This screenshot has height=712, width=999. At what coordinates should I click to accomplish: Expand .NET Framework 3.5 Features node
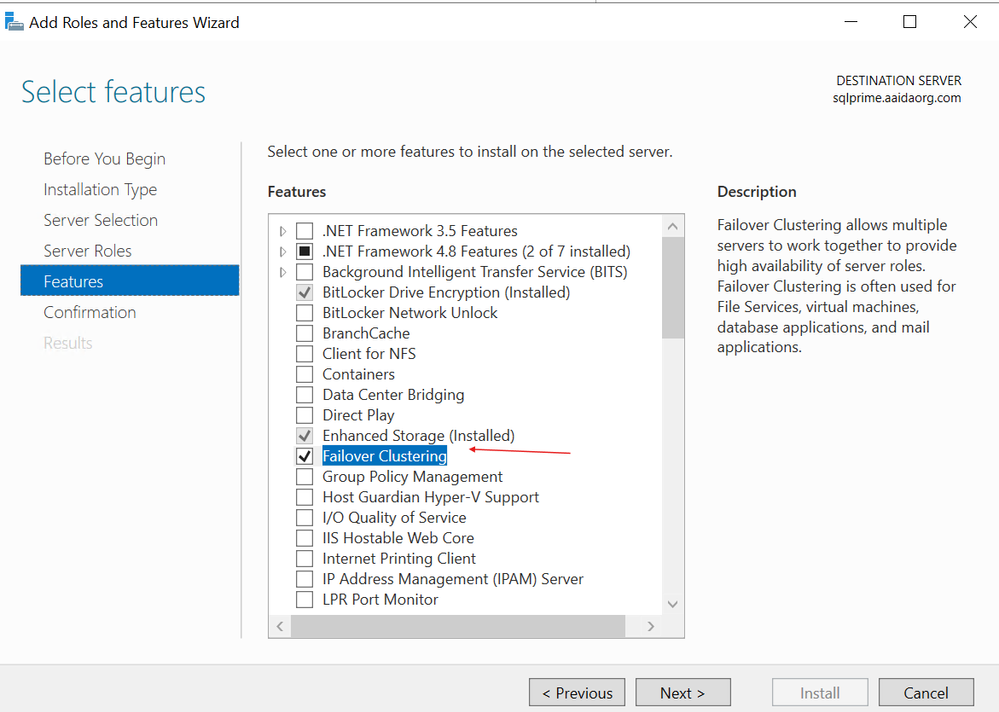point(283,231)
